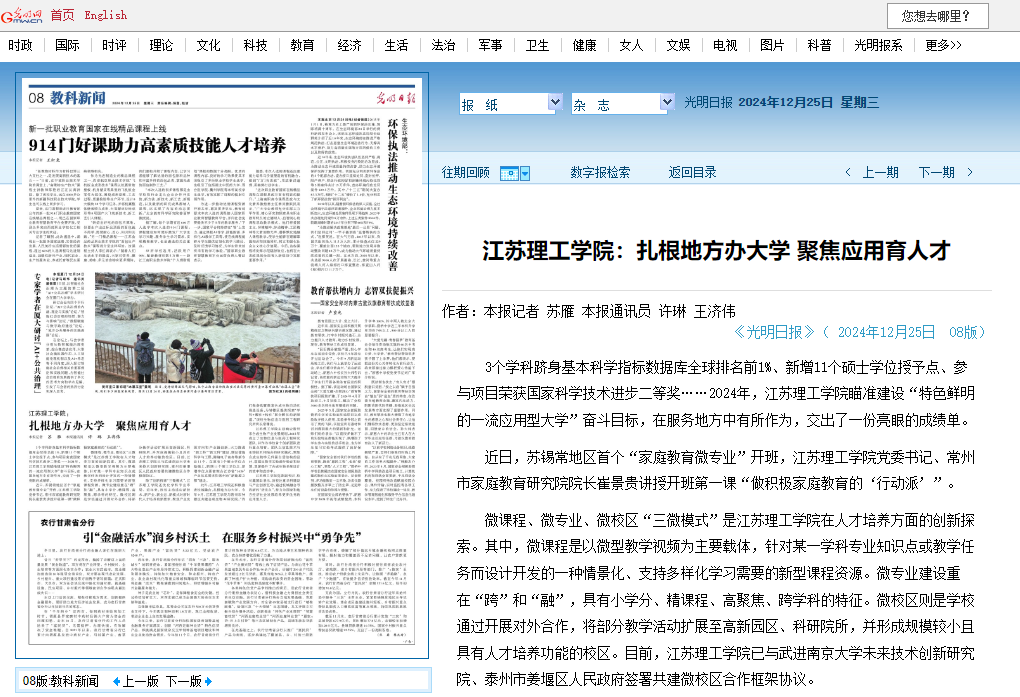Go to 上一期 previous issue

(x=880, y=172)
